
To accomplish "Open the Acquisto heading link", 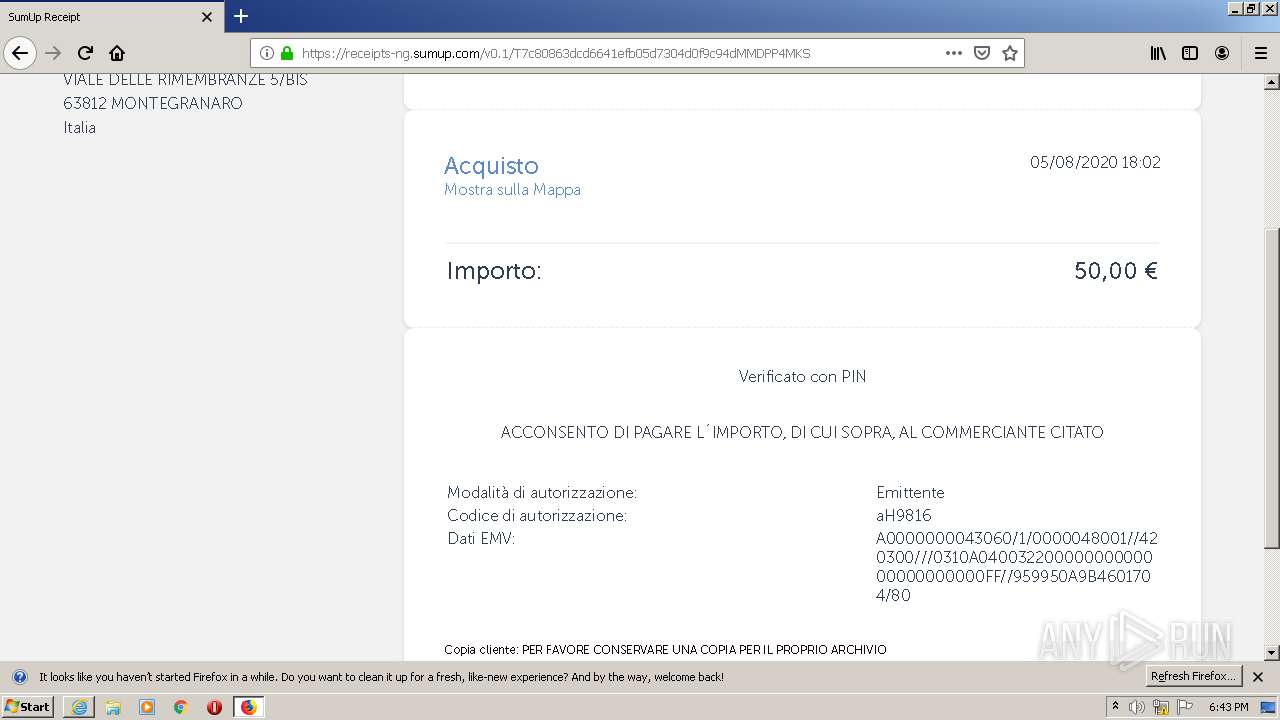I will pyautogui.click(x=491, y=166).
